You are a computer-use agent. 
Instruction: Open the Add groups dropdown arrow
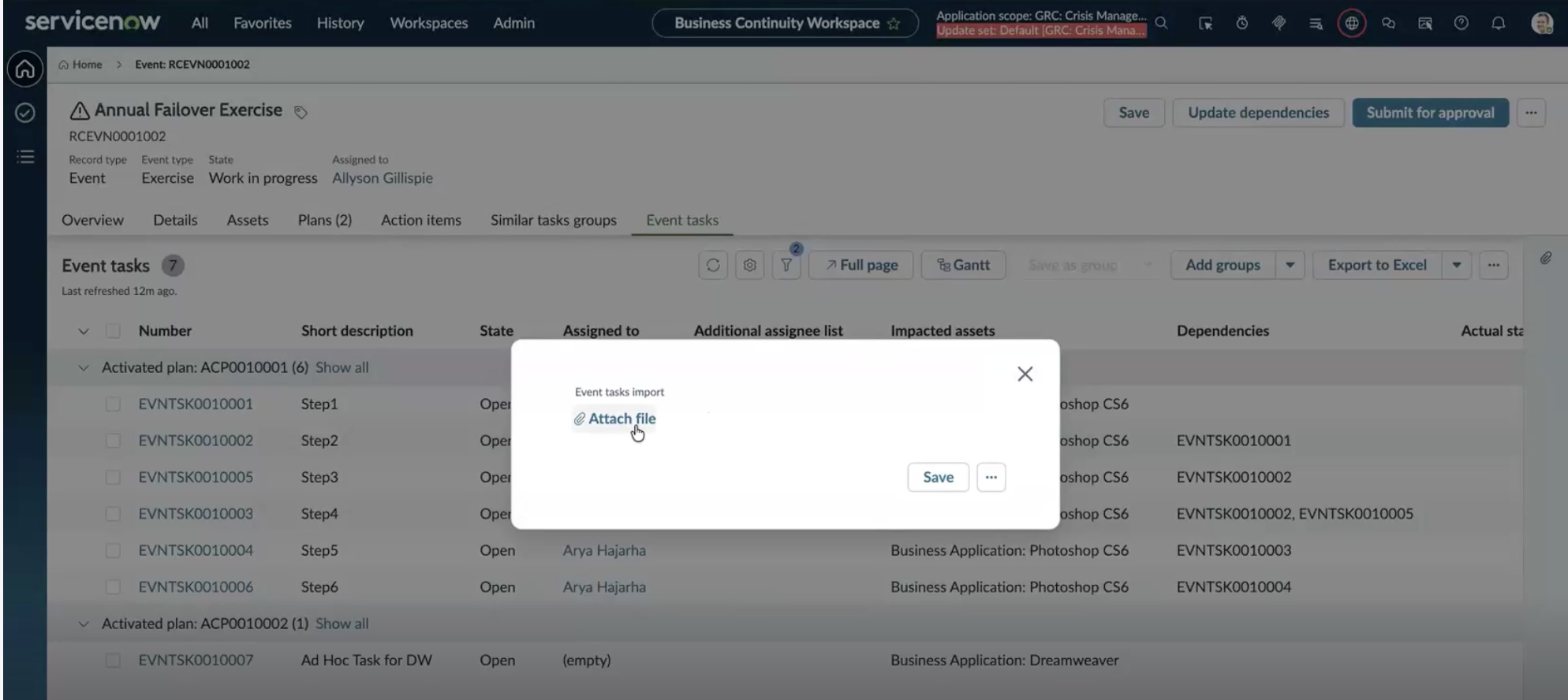click(1290, 265)
